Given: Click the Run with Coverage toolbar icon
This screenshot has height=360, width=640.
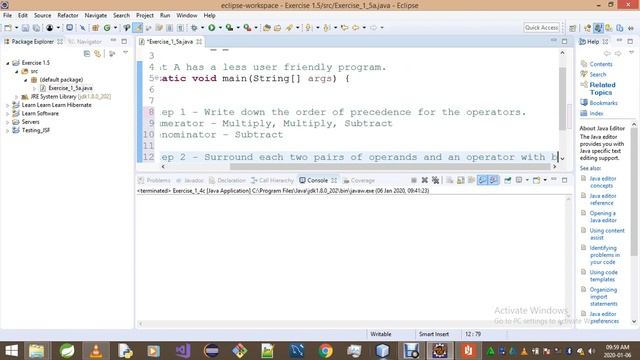Looking at the screenshot, I should (x=229, y=28).
